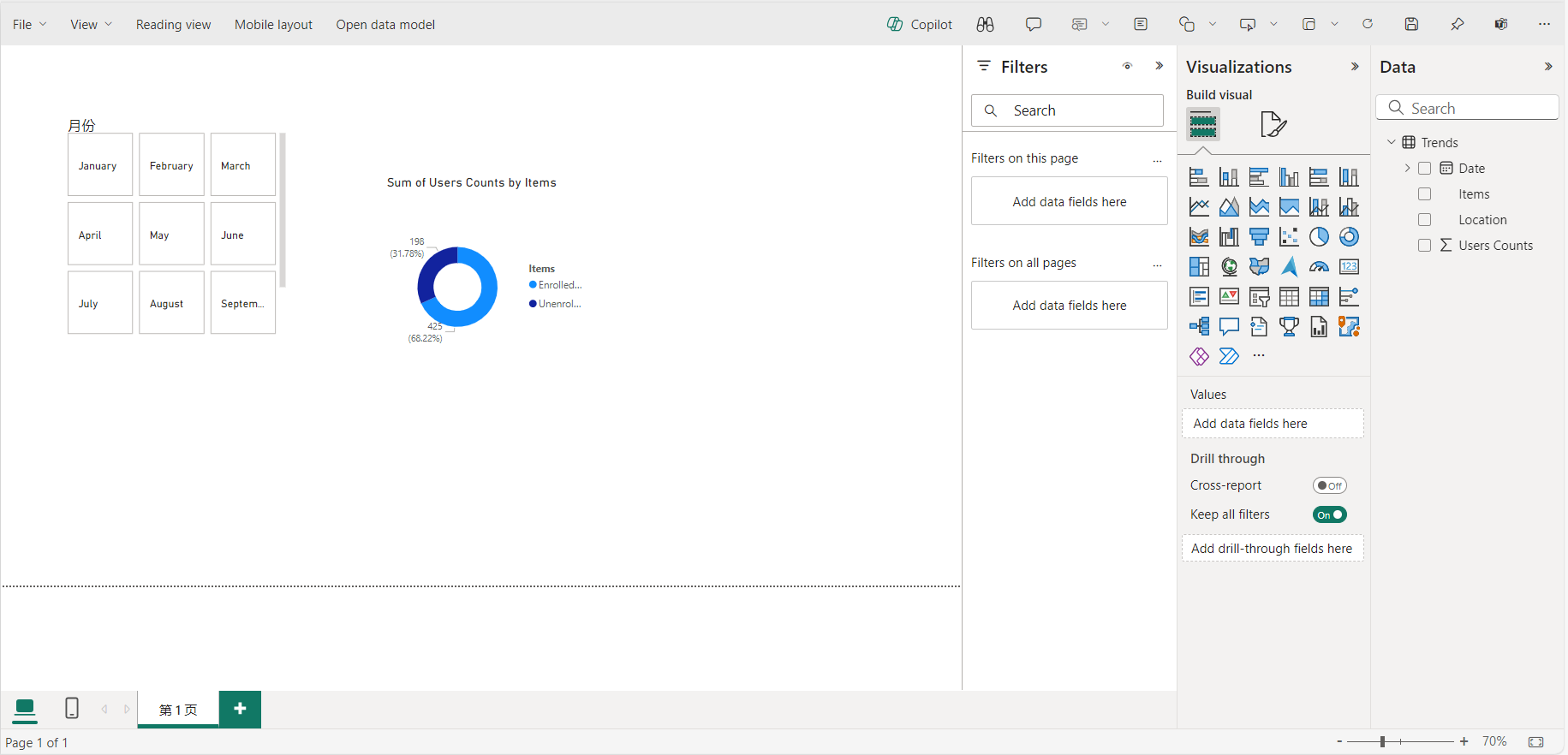Open the View menu dropdown

coord(92,25)
